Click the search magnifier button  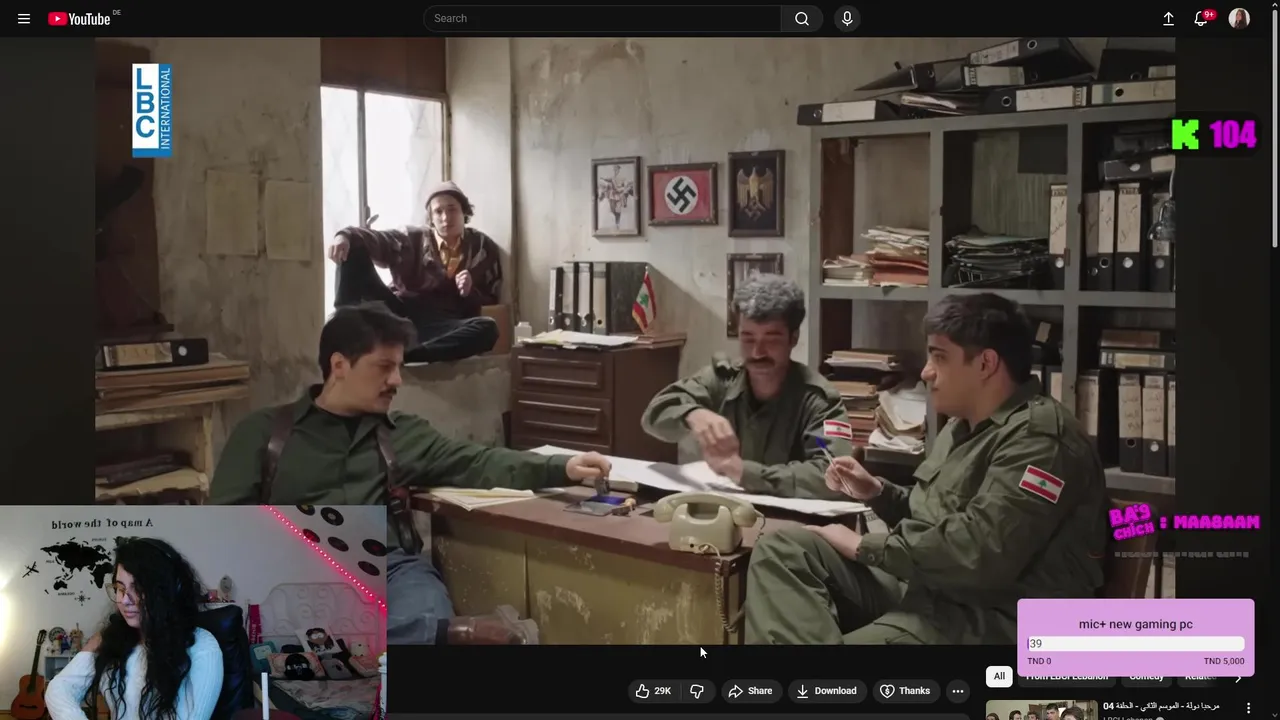pos(802,18)
